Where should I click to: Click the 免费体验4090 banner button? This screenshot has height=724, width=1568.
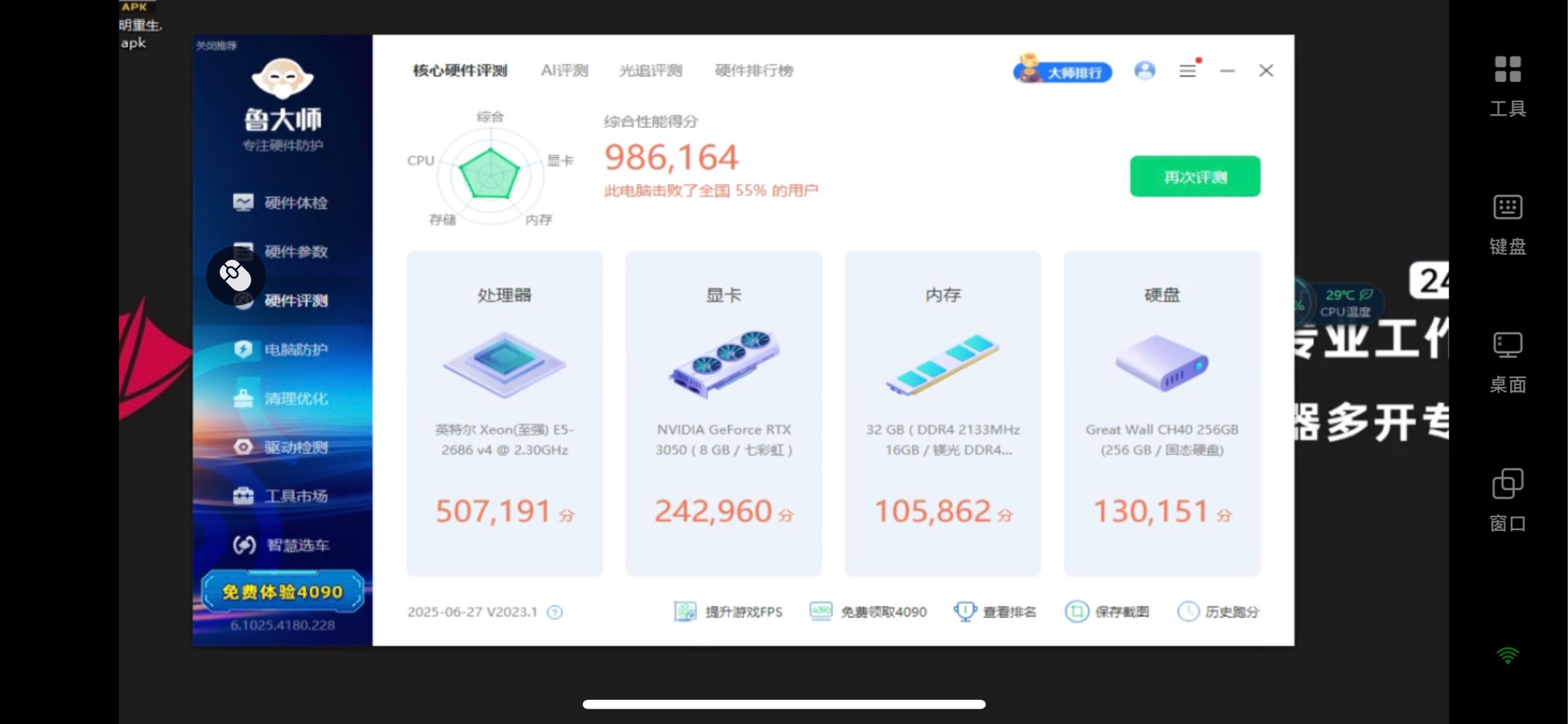tap(283, 592)
